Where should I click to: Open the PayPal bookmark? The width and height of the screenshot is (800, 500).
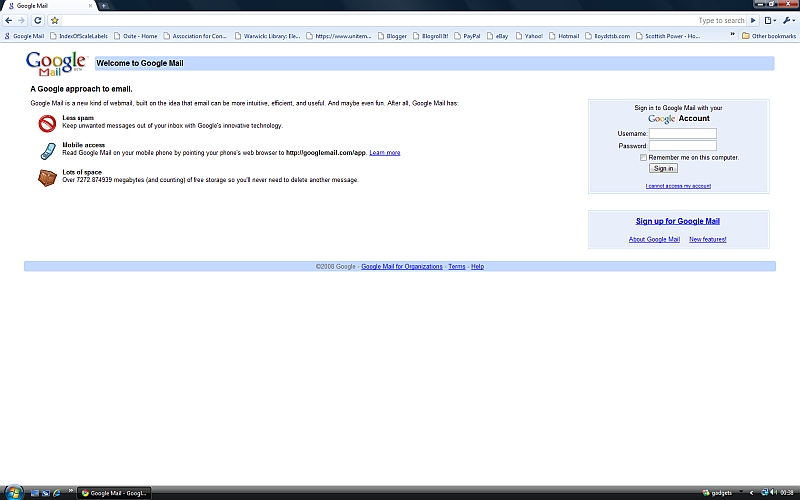[x=467, y=36]
